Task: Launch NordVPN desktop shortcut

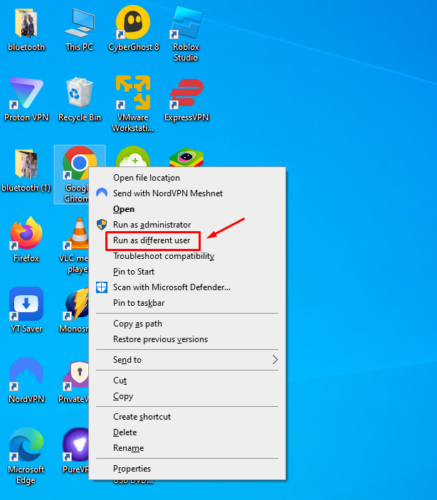Action: click(x=26, y=374)
